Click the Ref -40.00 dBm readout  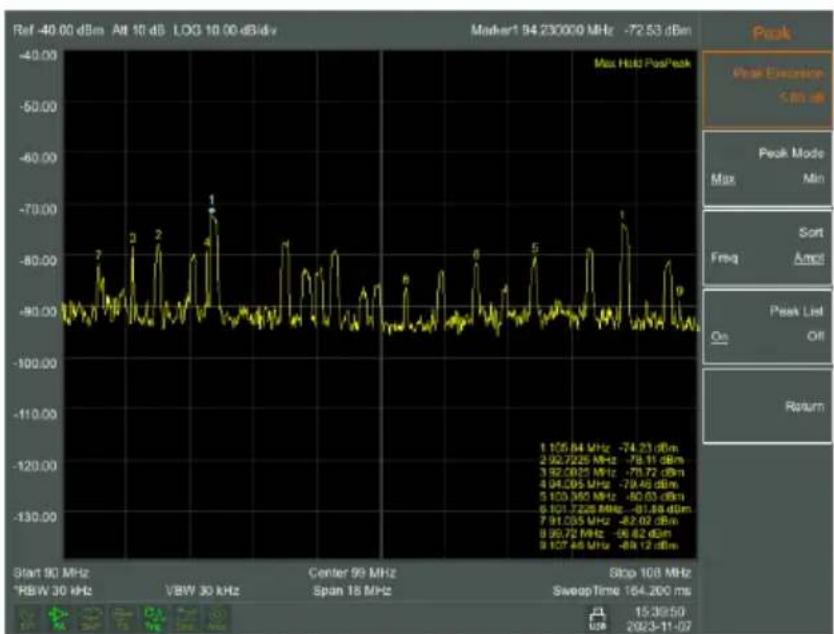(59, 30)
